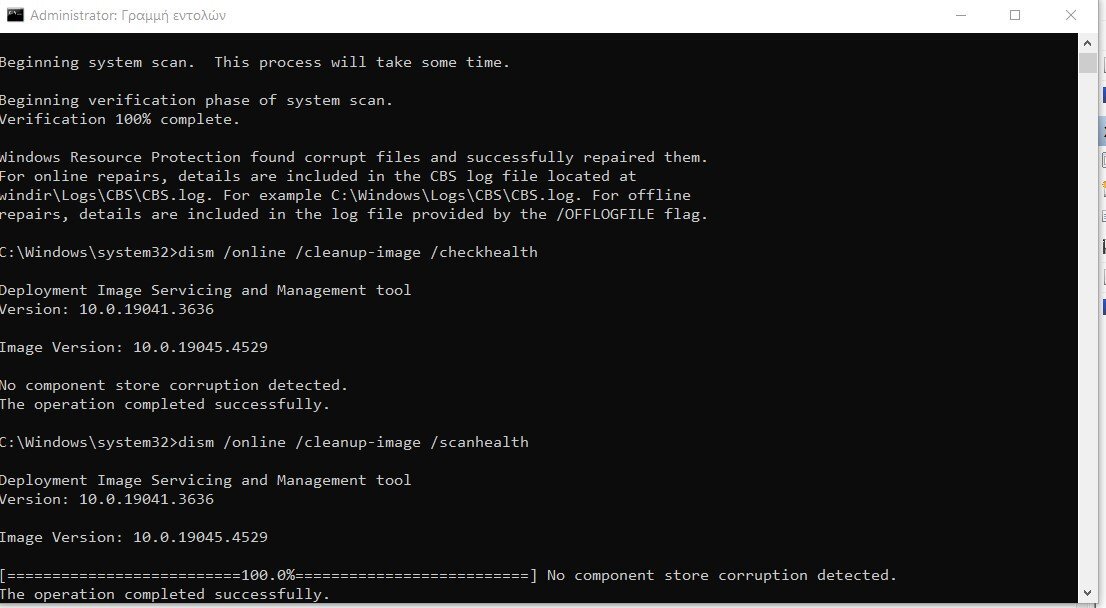Close the Administrator Command Prompt window
This screenshot has height=608, width=1106.
click(x=1071, y=15)
